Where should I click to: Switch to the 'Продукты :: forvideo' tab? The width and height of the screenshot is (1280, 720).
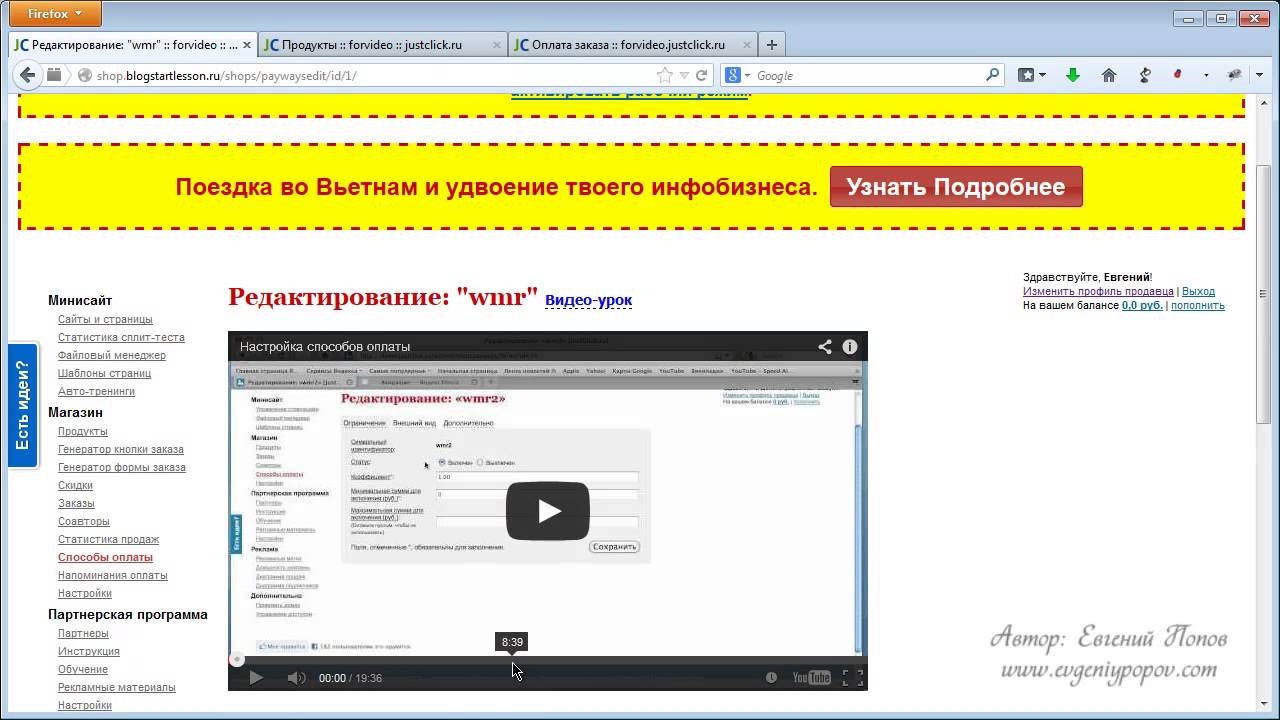tap(382, 45)
